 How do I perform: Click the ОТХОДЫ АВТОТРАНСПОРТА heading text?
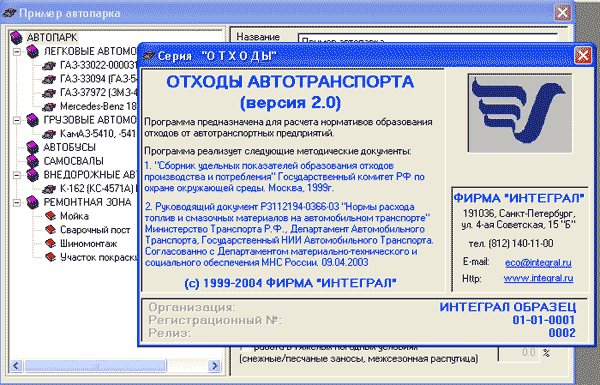coord(290,82)
